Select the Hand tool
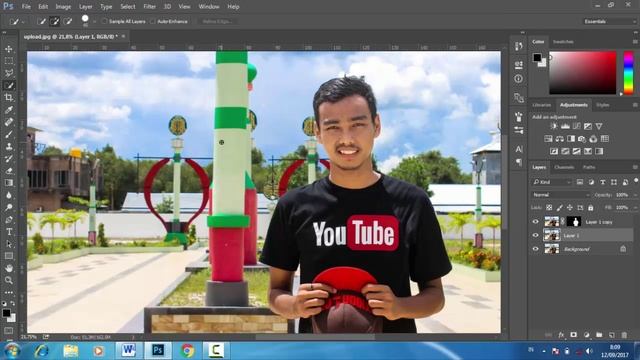This screenshot has height=360, width=640. coord(9,268)
